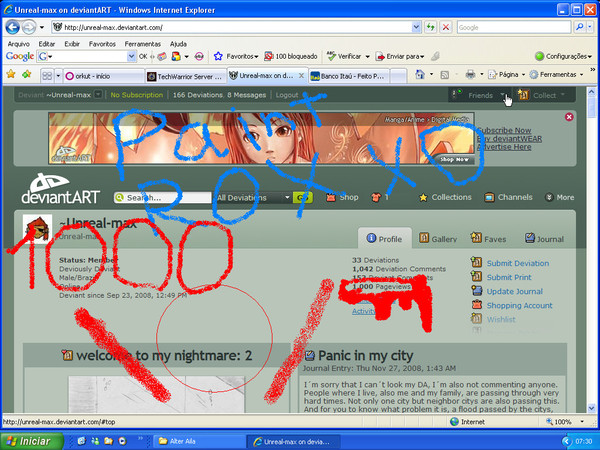
Task: Stop loading with the red X icon
Action: pos(446,27)
